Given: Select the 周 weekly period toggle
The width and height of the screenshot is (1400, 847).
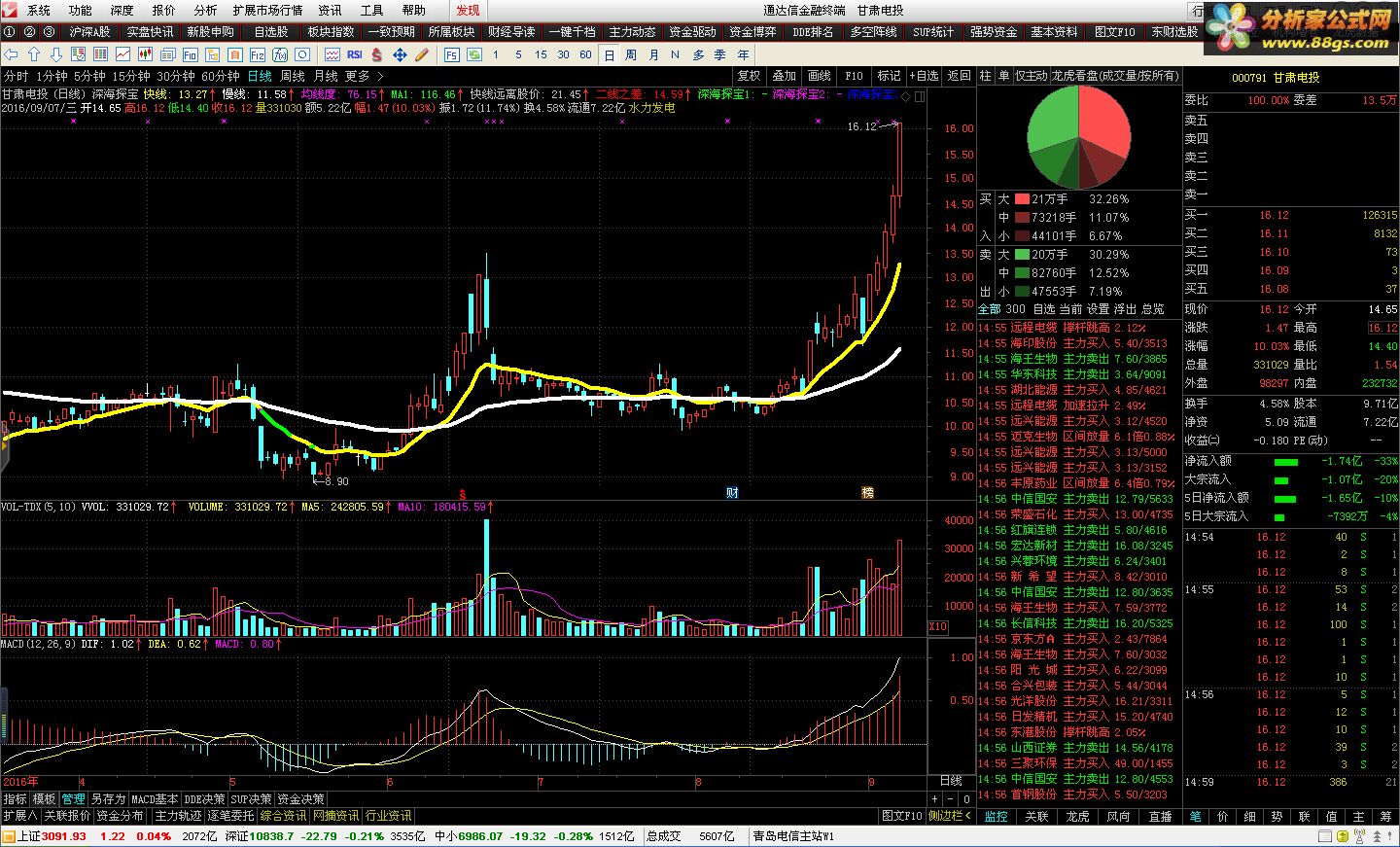Looking at the screenshot, I should click(631, 54).
